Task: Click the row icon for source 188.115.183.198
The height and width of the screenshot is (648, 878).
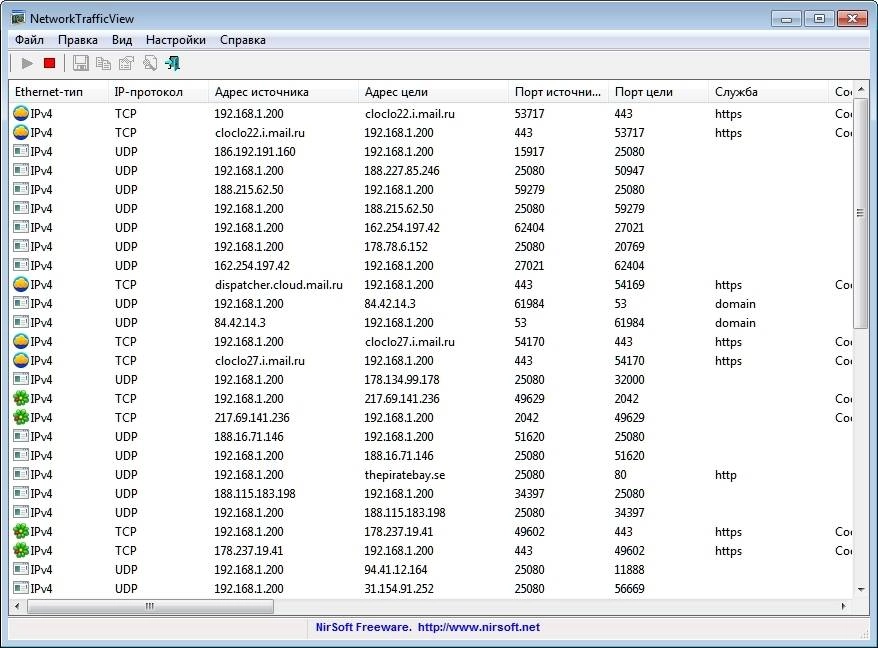Action: coord(21,493)
